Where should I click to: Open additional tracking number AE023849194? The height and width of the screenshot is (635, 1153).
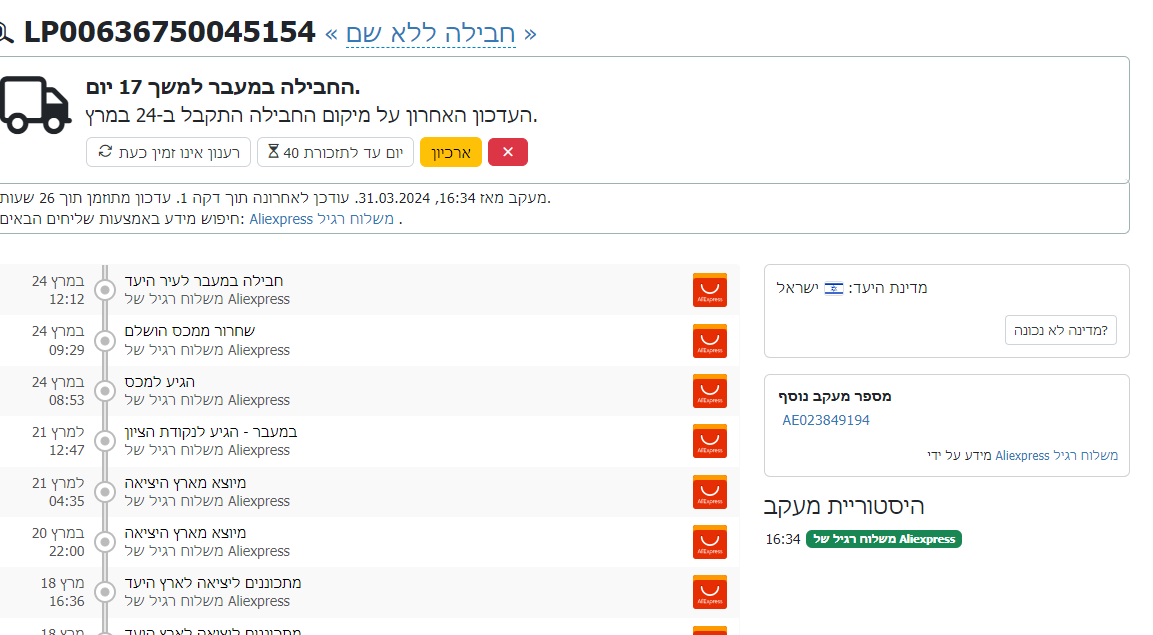coord(826,420)
